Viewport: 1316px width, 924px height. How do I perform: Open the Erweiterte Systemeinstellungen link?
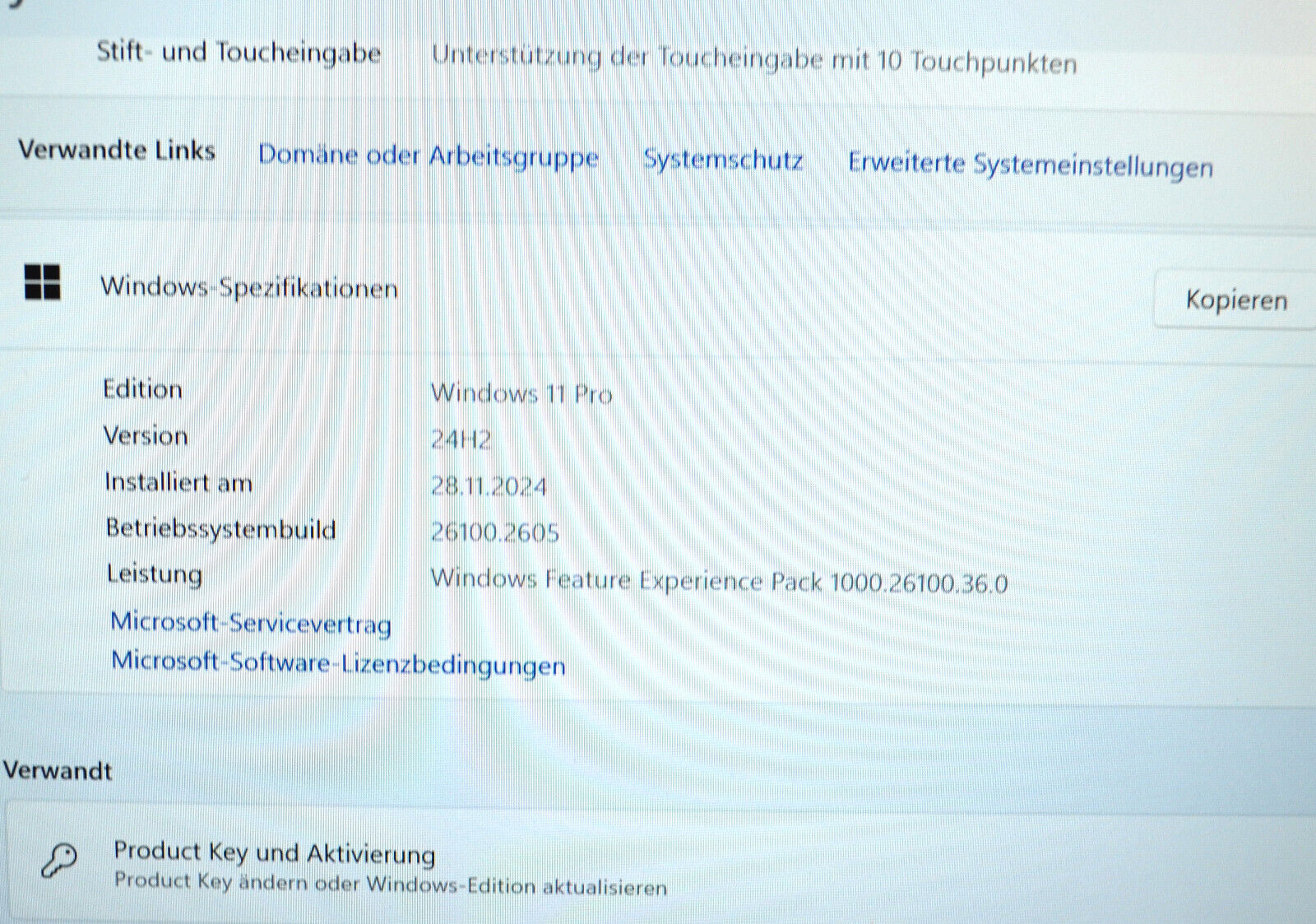[x=1030, y=165]
